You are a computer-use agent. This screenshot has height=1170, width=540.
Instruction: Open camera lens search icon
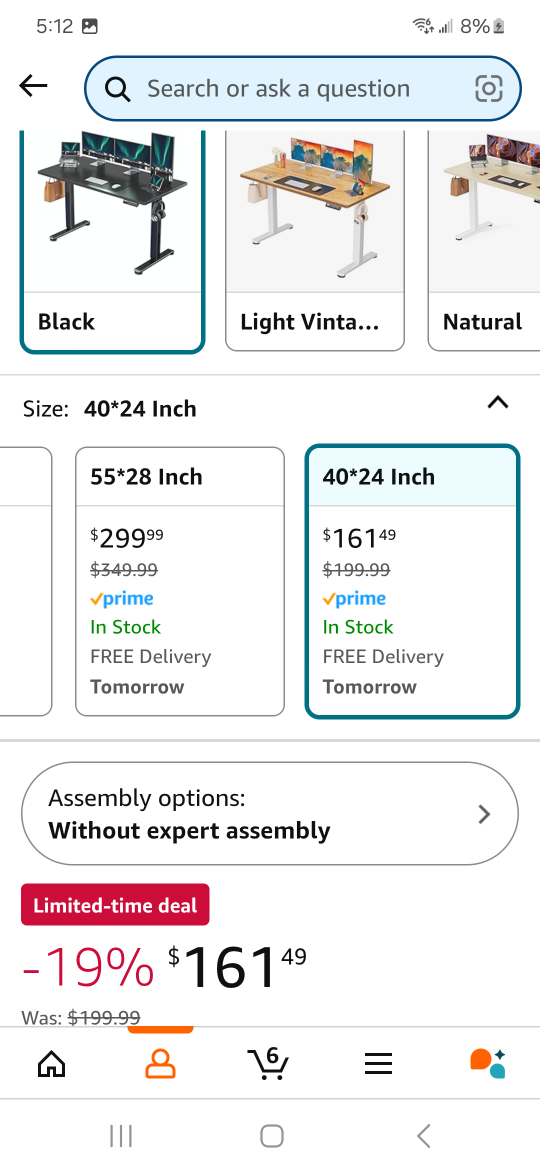(489, 89)
